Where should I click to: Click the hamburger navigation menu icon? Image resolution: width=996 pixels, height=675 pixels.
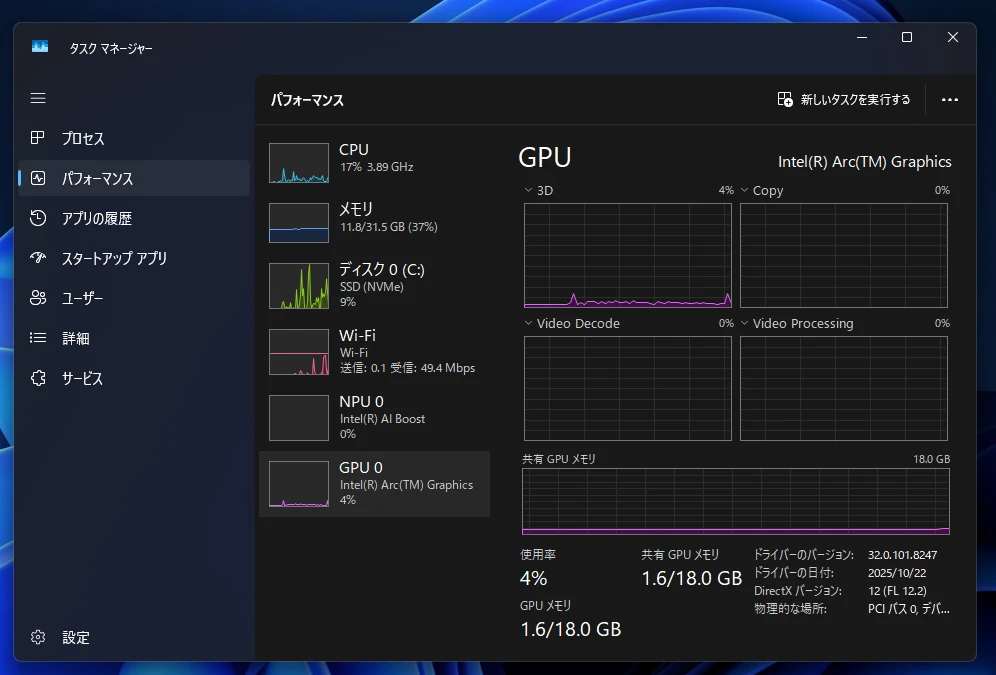point(38,98)
